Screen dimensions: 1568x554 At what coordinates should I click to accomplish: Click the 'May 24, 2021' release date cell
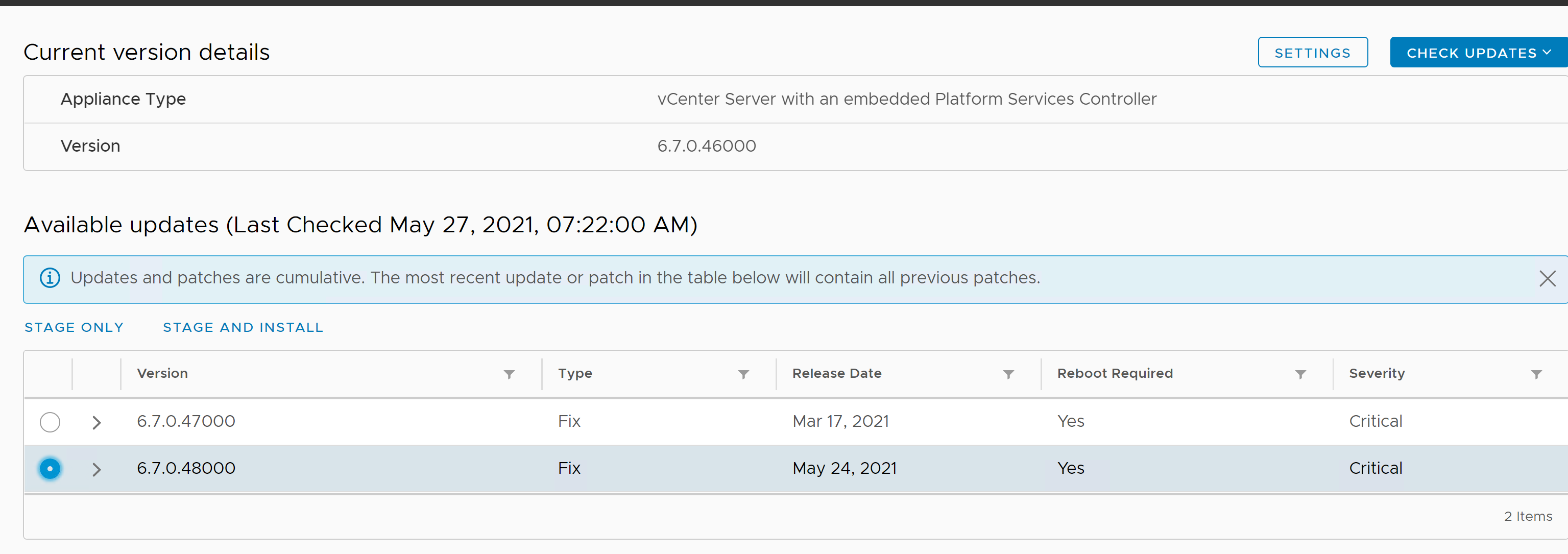(x=845, y=468)
